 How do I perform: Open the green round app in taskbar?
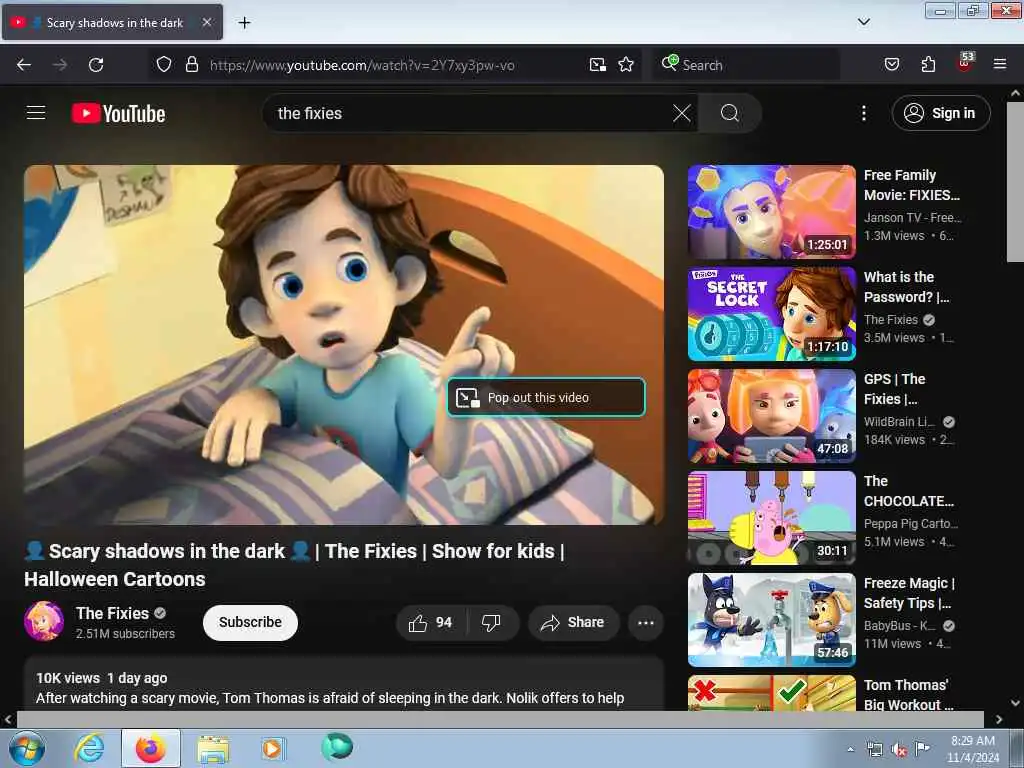(337, 747)
